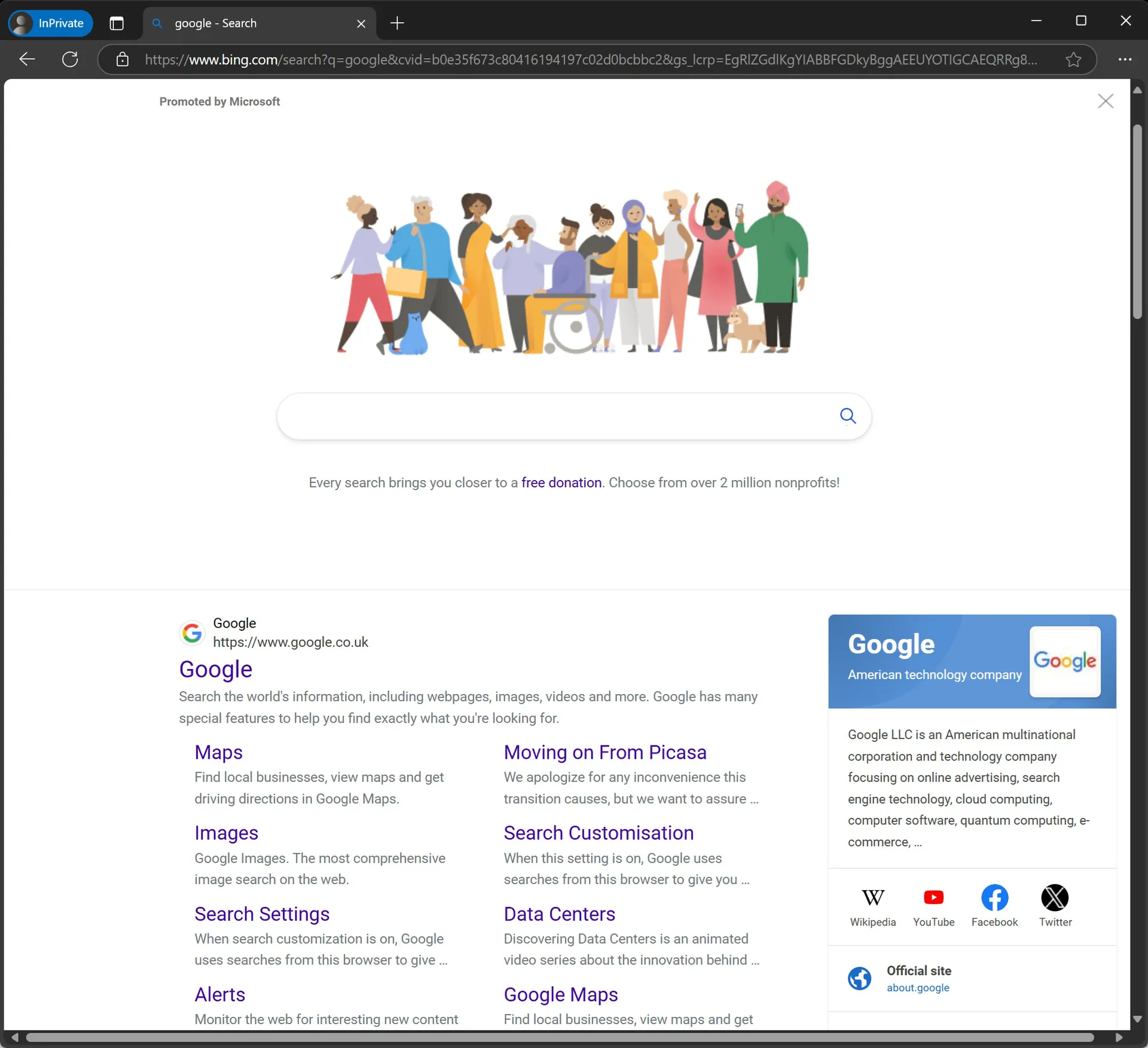Click the Wikipedia icon for Google
The image size is (1148, 1048).
(x=872, y=897)
